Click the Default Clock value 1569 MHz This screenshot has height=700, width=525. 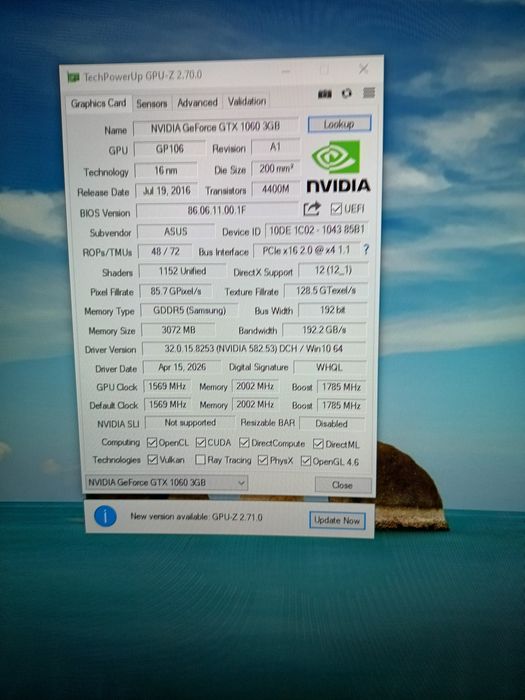[x=168, y=404]
